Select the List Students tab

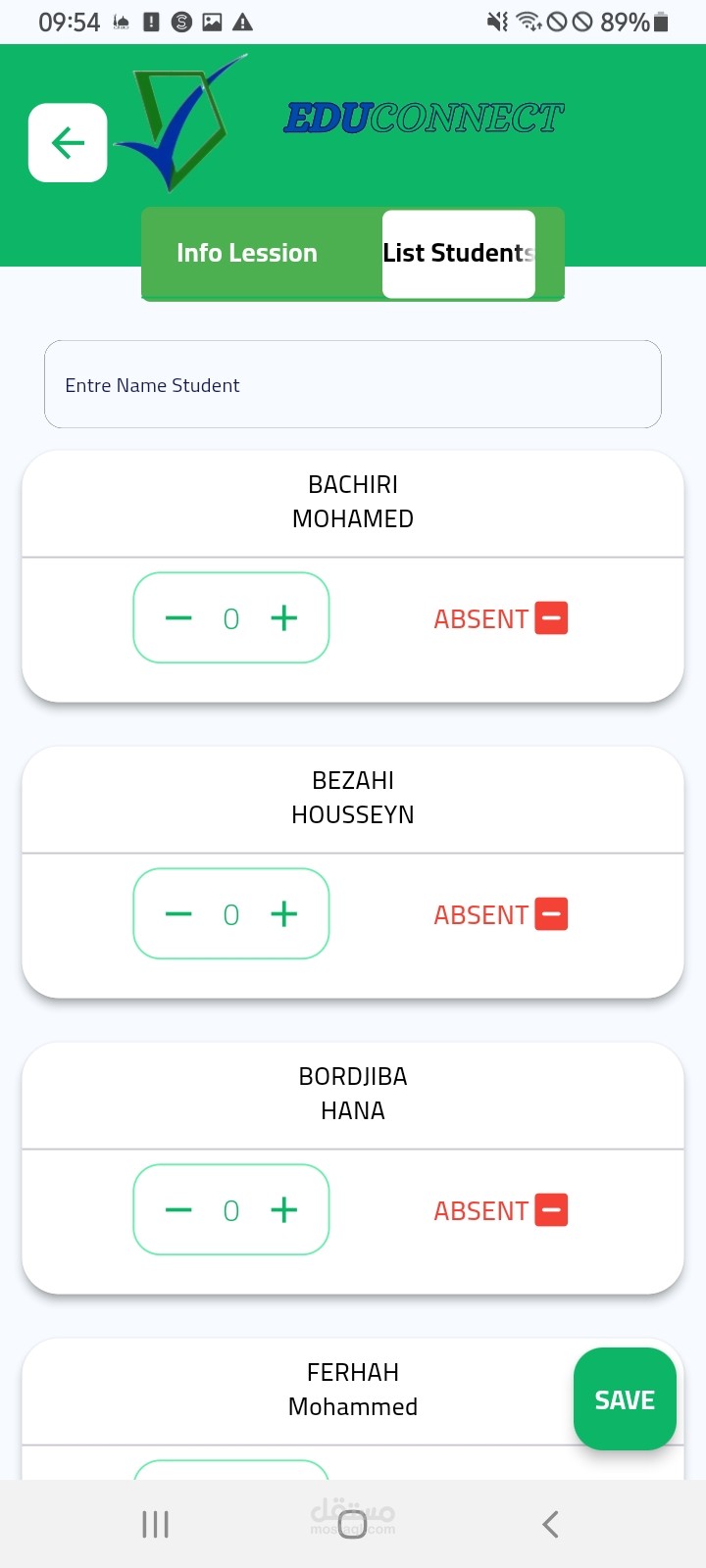(x=458, y=253)
